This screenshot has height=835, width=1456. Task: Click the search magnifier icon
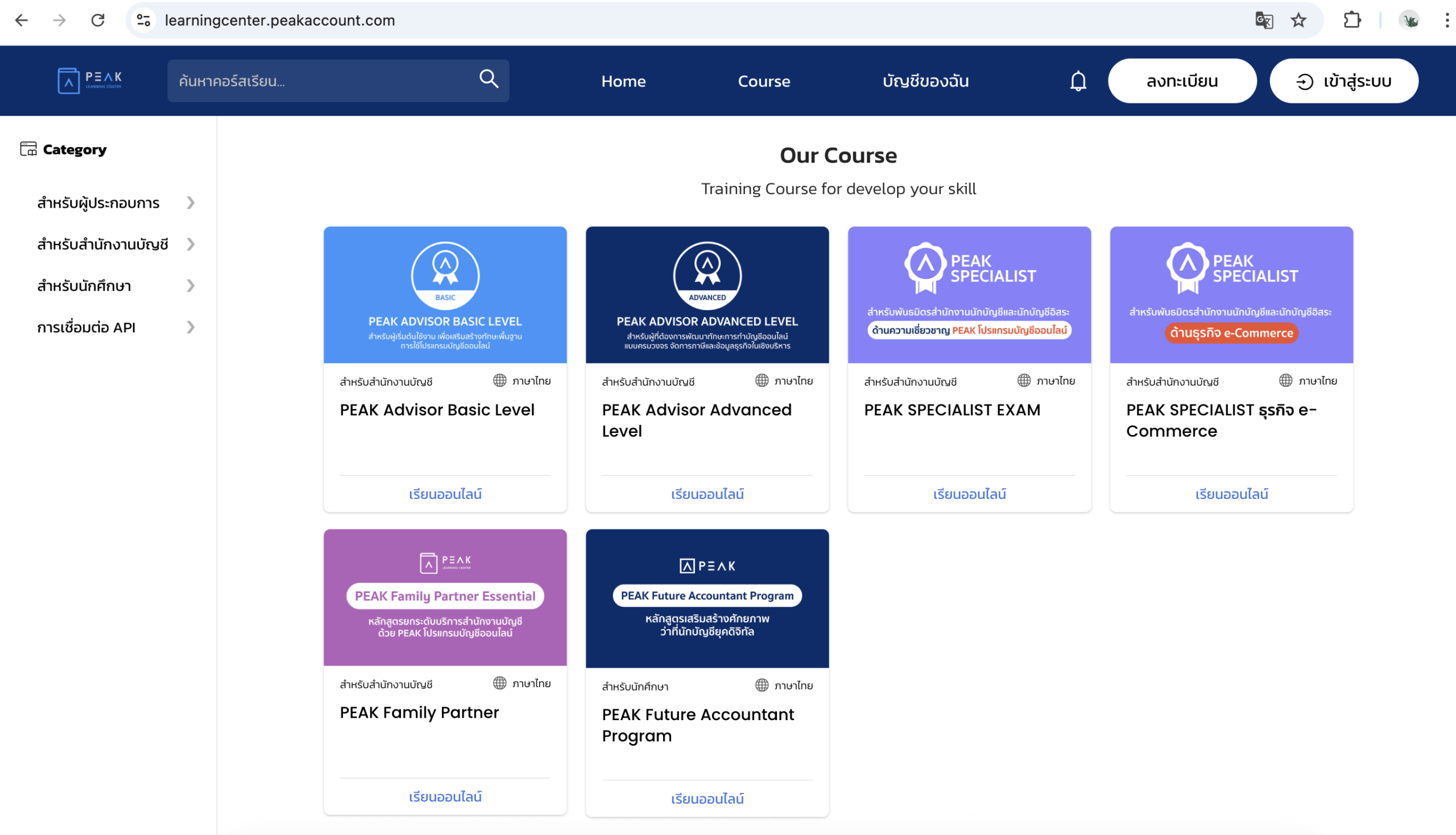[x=489, y=79]
